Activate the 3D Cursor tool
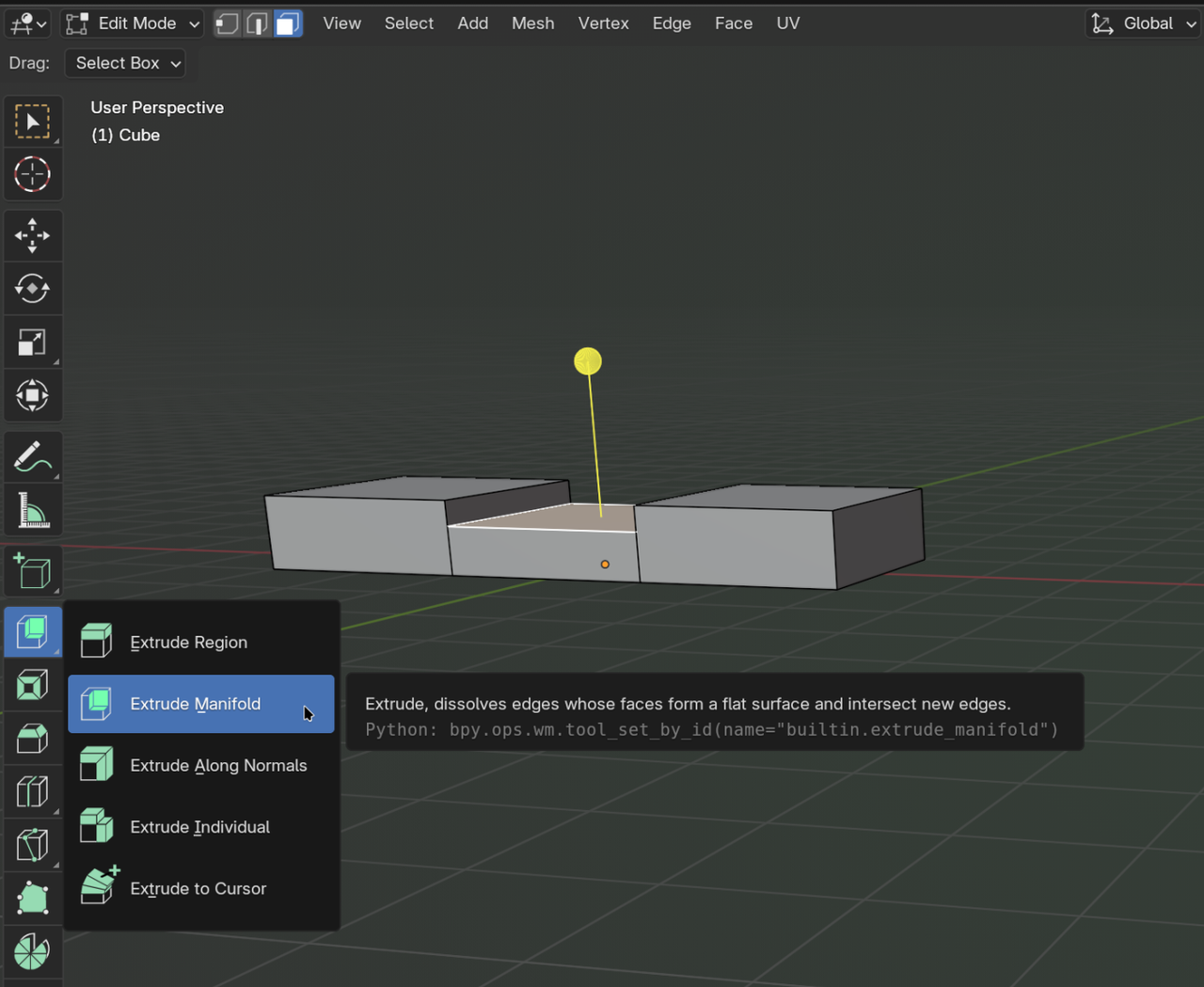1204x987 pixels. pyautogui.click(x=33, y=175)
